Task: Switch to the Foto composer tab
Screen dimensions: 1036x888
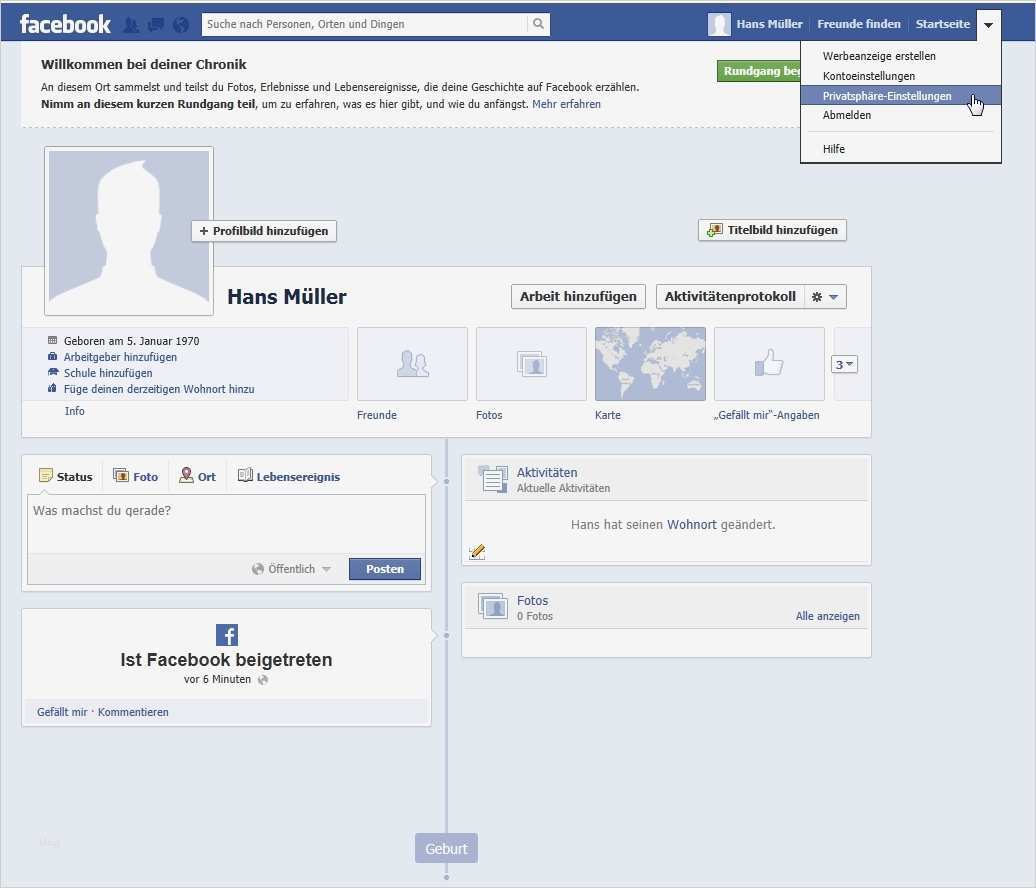Action: click(136, 476)
